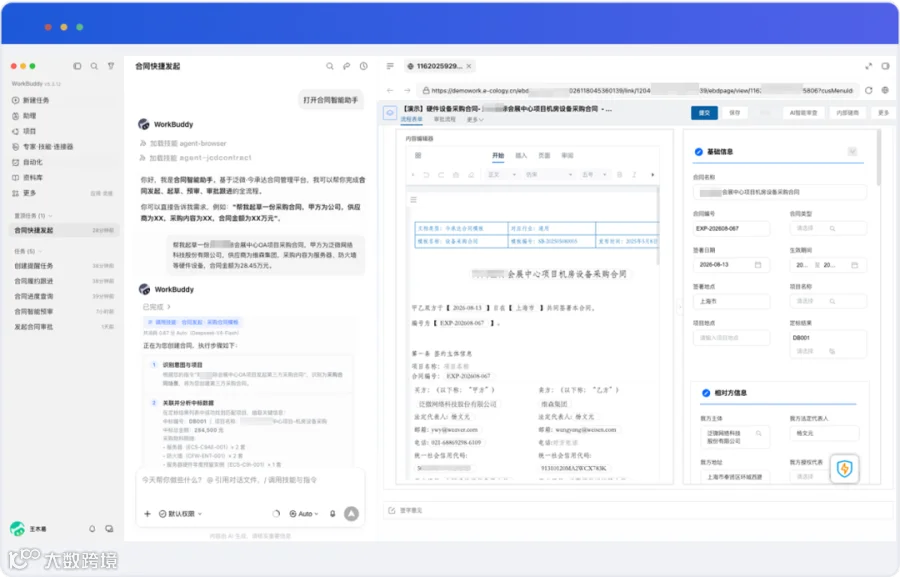Click the 保存 save button
The width and height of the screenshot is (900, 577).
pos(735,113)
